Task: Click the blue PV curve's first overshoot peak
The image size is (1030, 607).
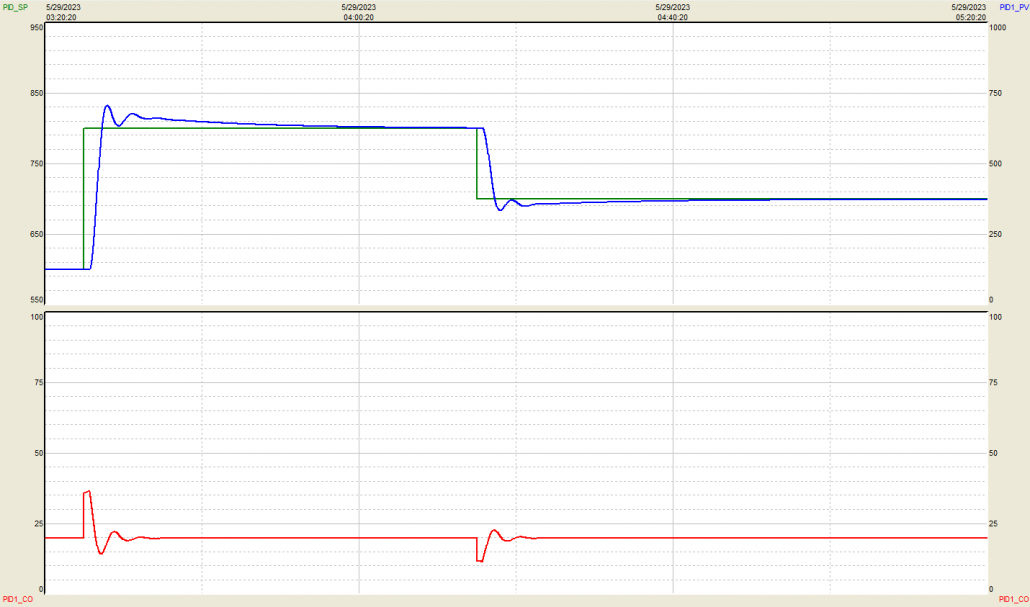Action: pos(107,106)
